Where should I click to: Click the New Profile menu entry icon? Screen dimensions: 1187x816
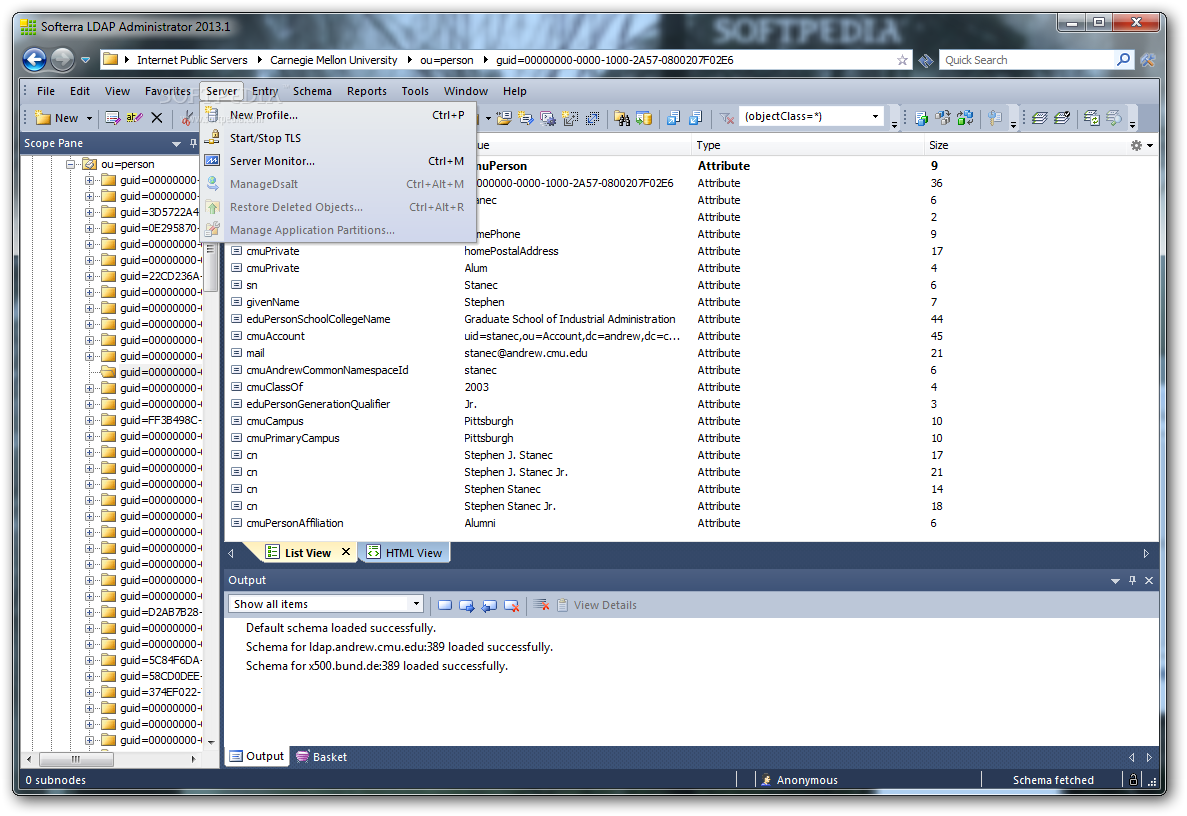213,114
